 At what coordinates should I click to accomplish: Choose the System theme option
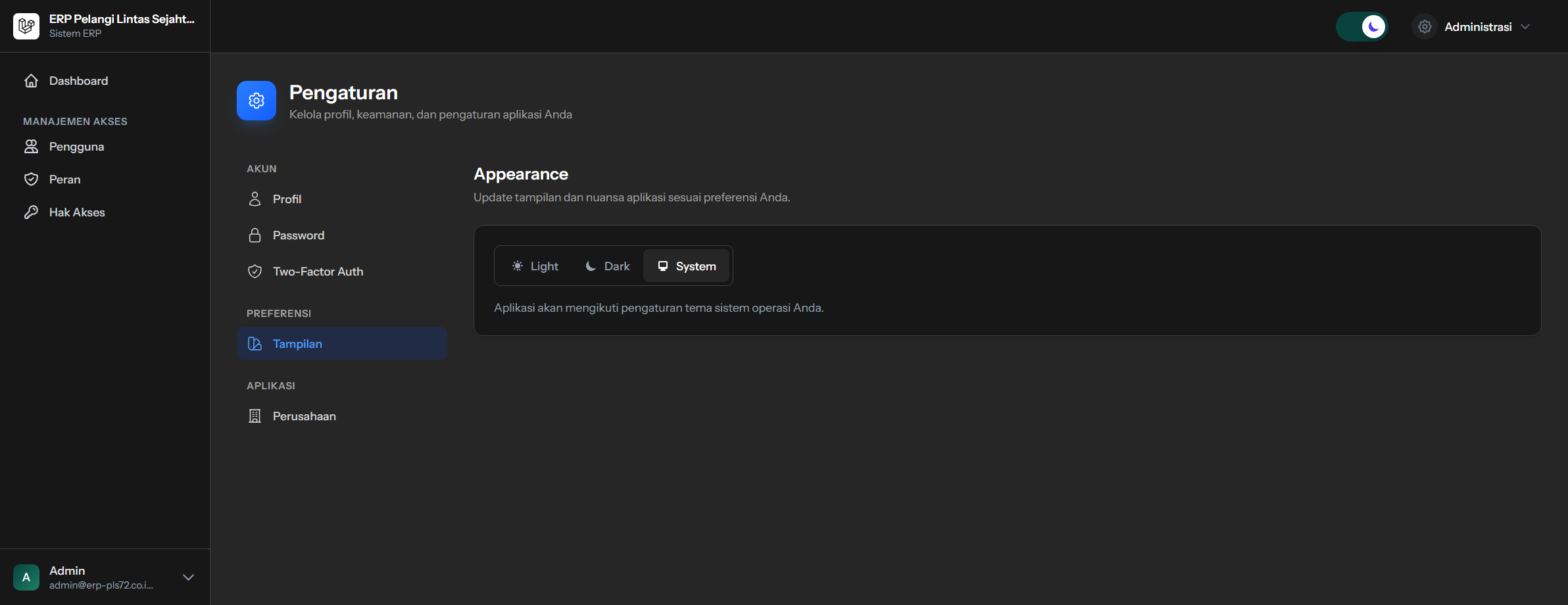pos(687,266)
